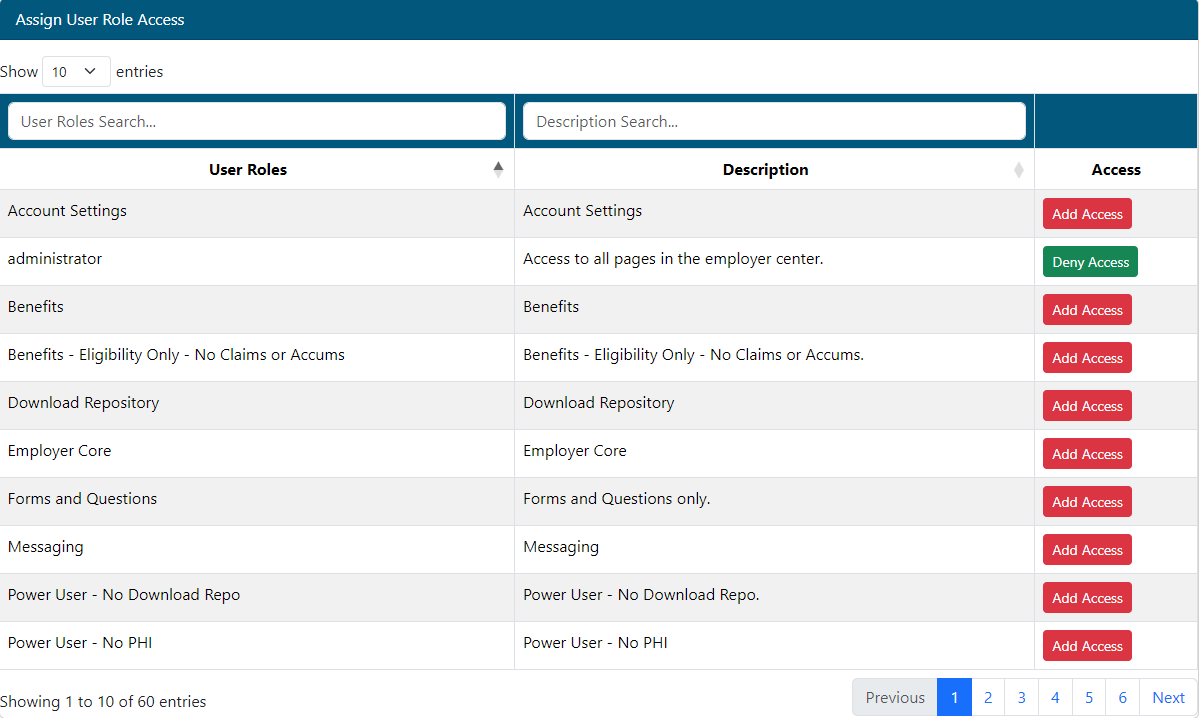Go to page 3 of results
1203x718 pixels.
coord(1021,698)
